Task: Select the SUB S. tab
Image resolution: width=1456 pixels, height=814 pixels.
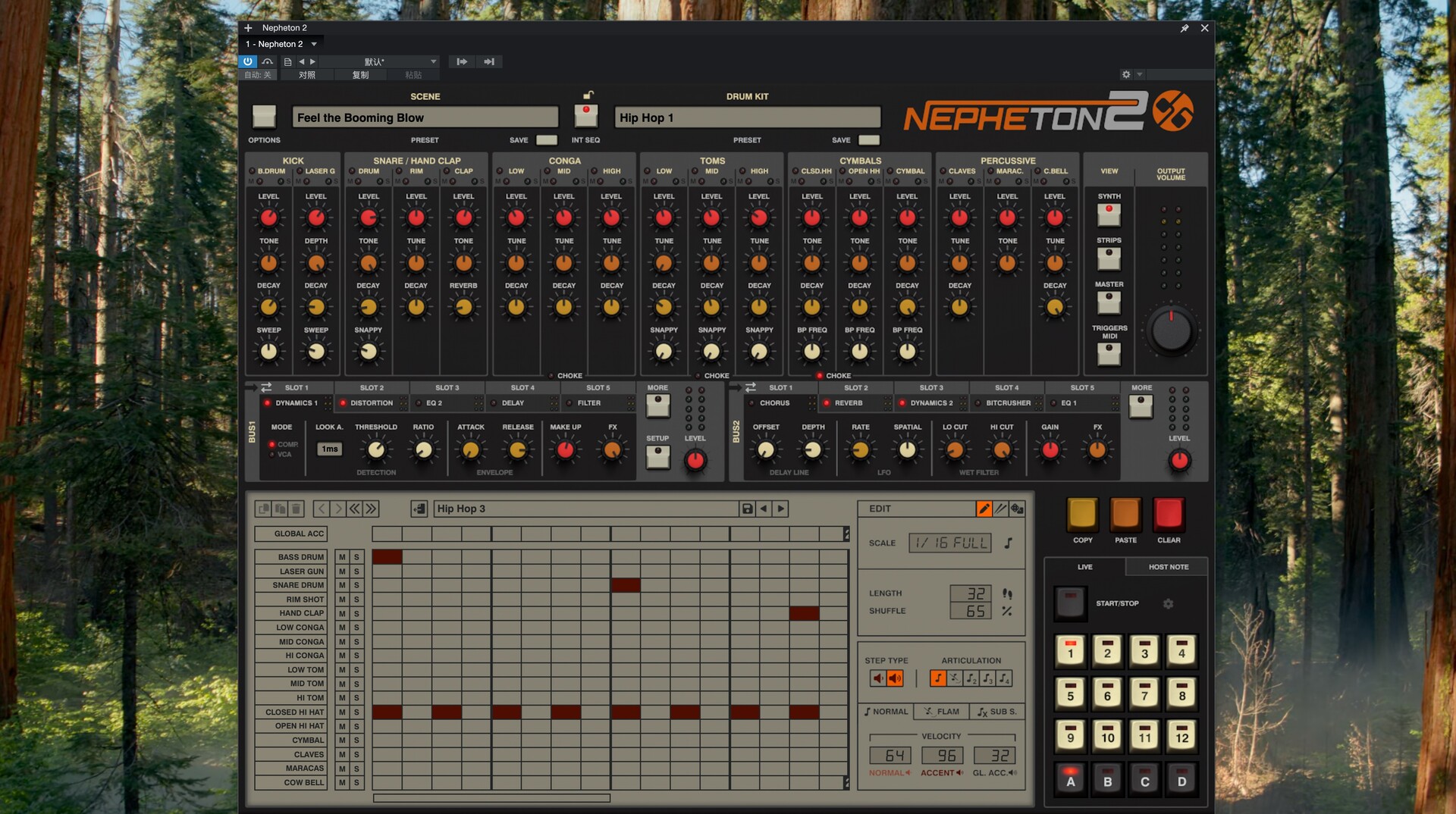Action: (997, 712)
